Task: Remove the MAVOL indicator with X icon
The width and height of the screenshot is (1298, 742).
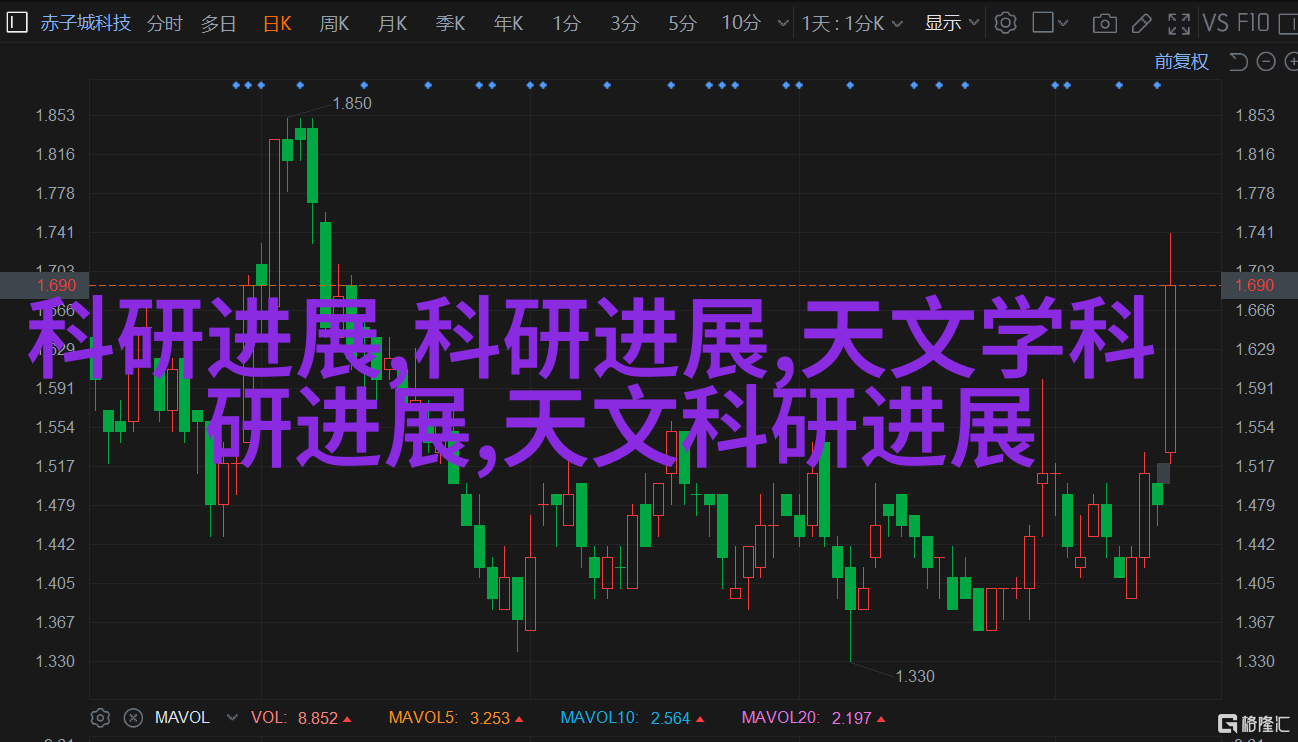Action: pyautogui.click(x=132, y=717)
